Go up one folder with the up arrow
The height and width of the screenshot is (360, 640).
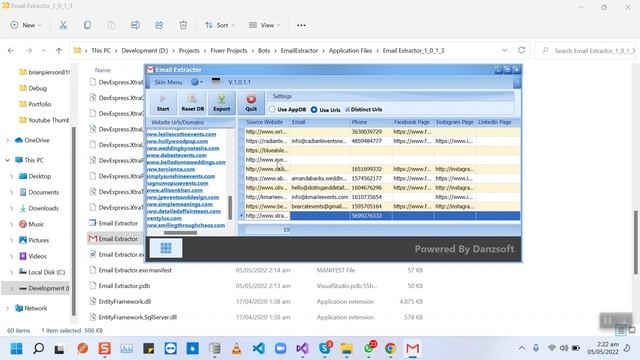[x=59, y=51]
